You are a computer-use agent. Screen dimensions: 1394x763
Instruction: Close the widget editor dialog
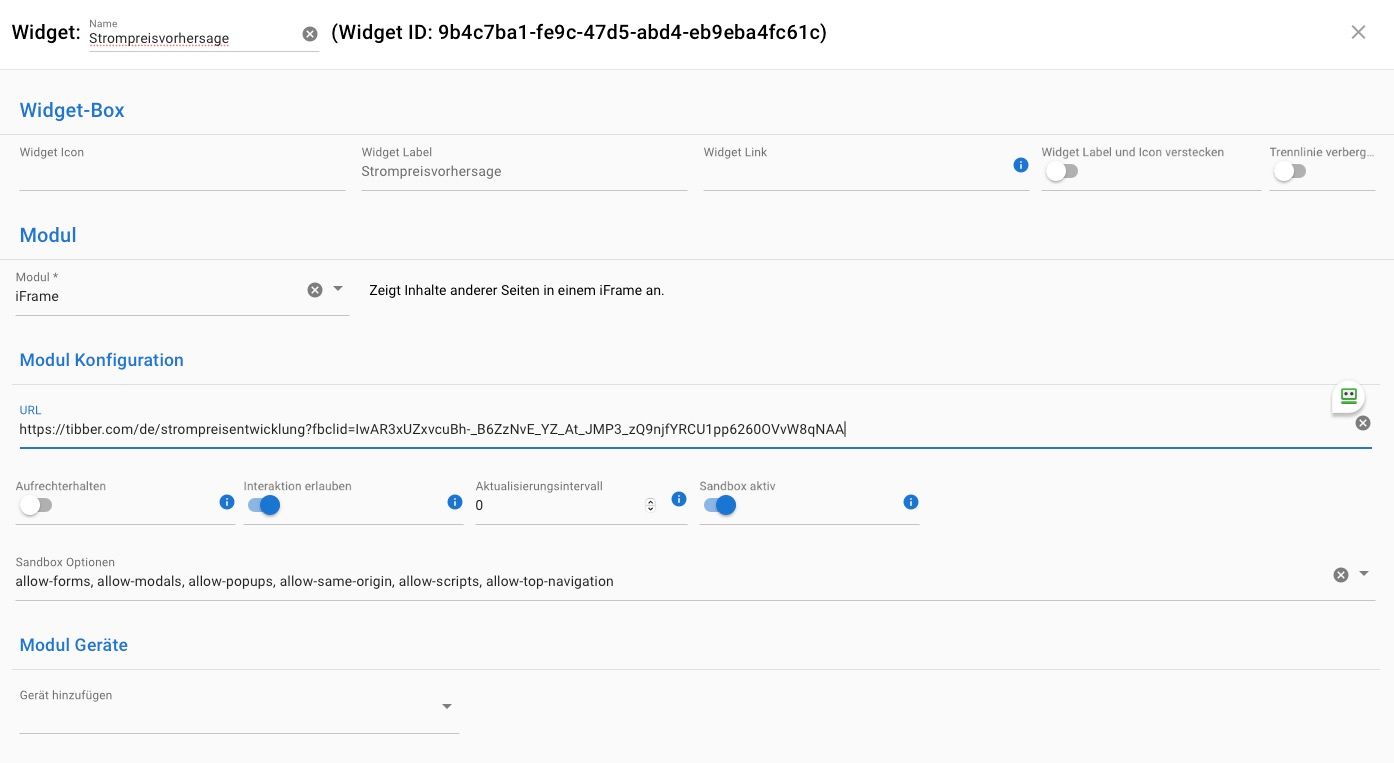tap(1358, 32)
